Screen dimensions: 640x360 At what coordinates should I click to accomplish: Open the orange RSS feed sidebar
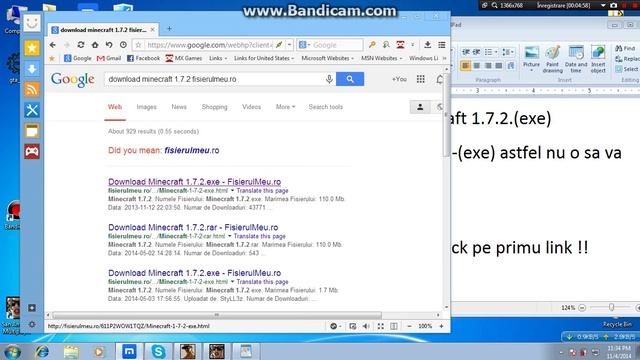click(x=32, y=89)
